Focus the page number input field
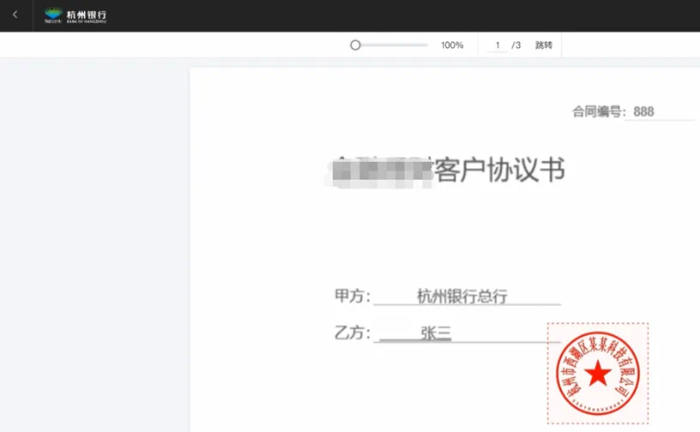The height and width of the screenshot is (432, 700). pyautogui.click(x=497, y=45)
